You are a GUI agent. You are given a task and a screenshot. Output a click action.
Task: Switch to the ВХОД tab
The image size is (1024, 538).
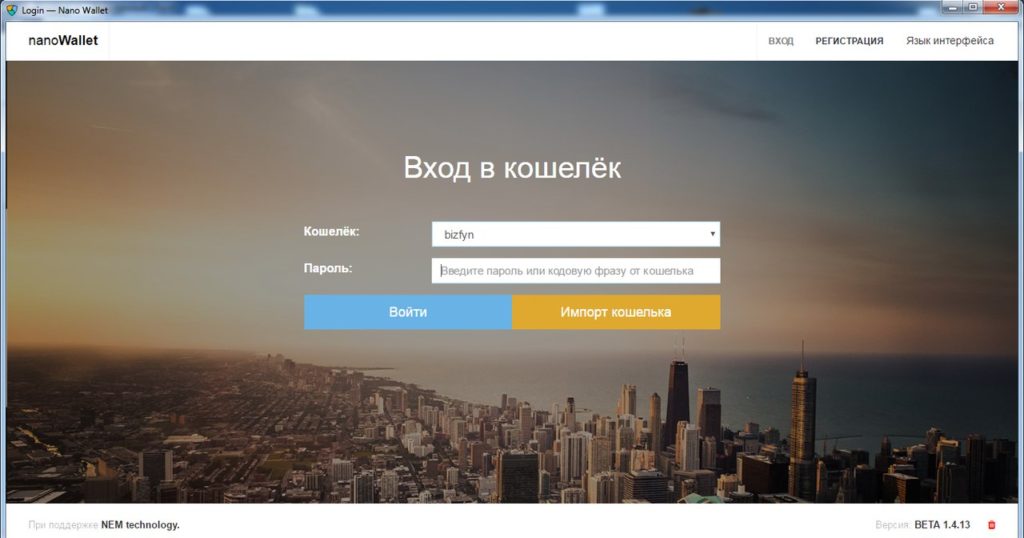[780, 41]
